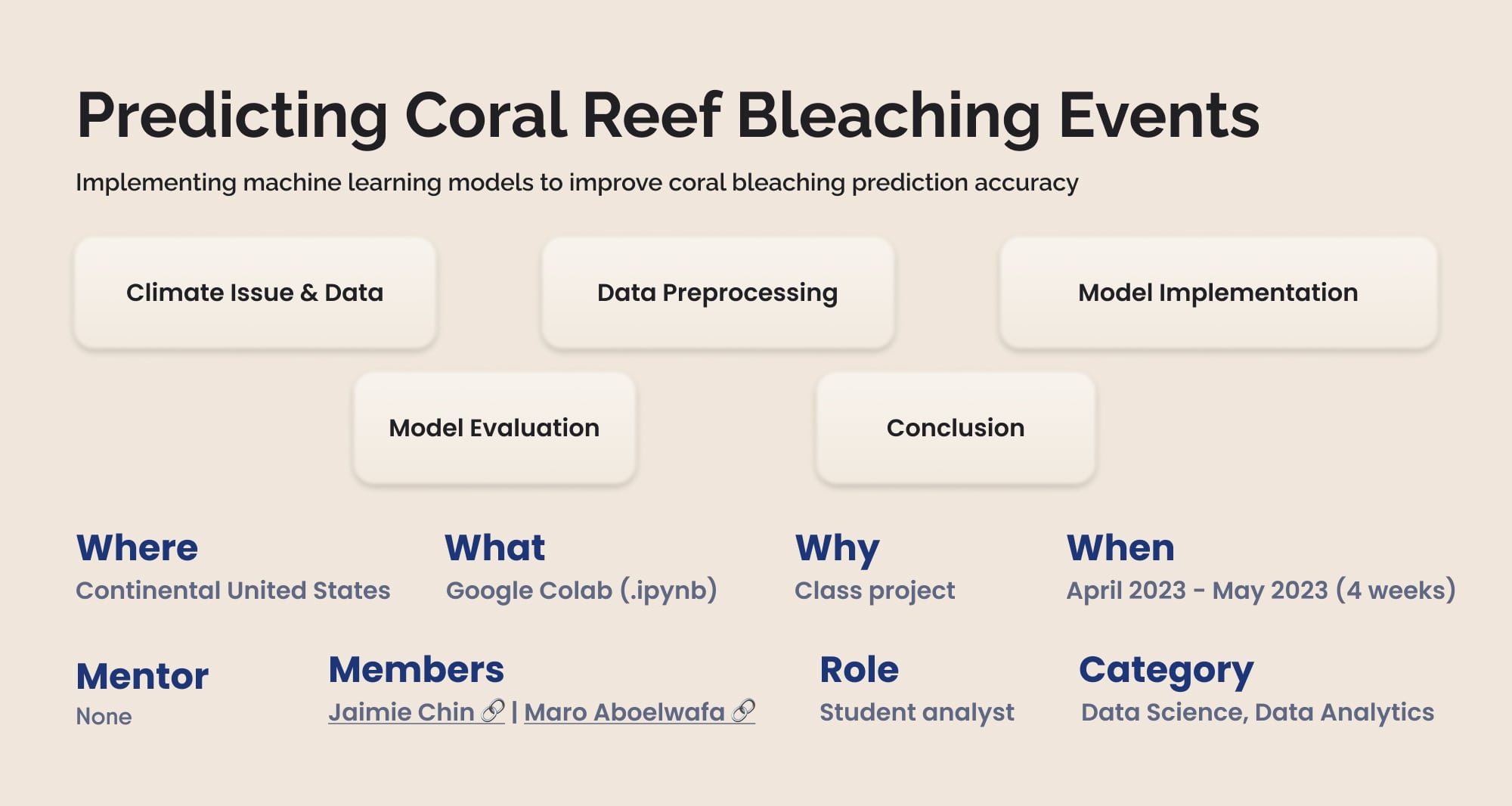Open the Climate Issue & Data section
Viewport: 1512px width, 806px height.
(255, 293)
